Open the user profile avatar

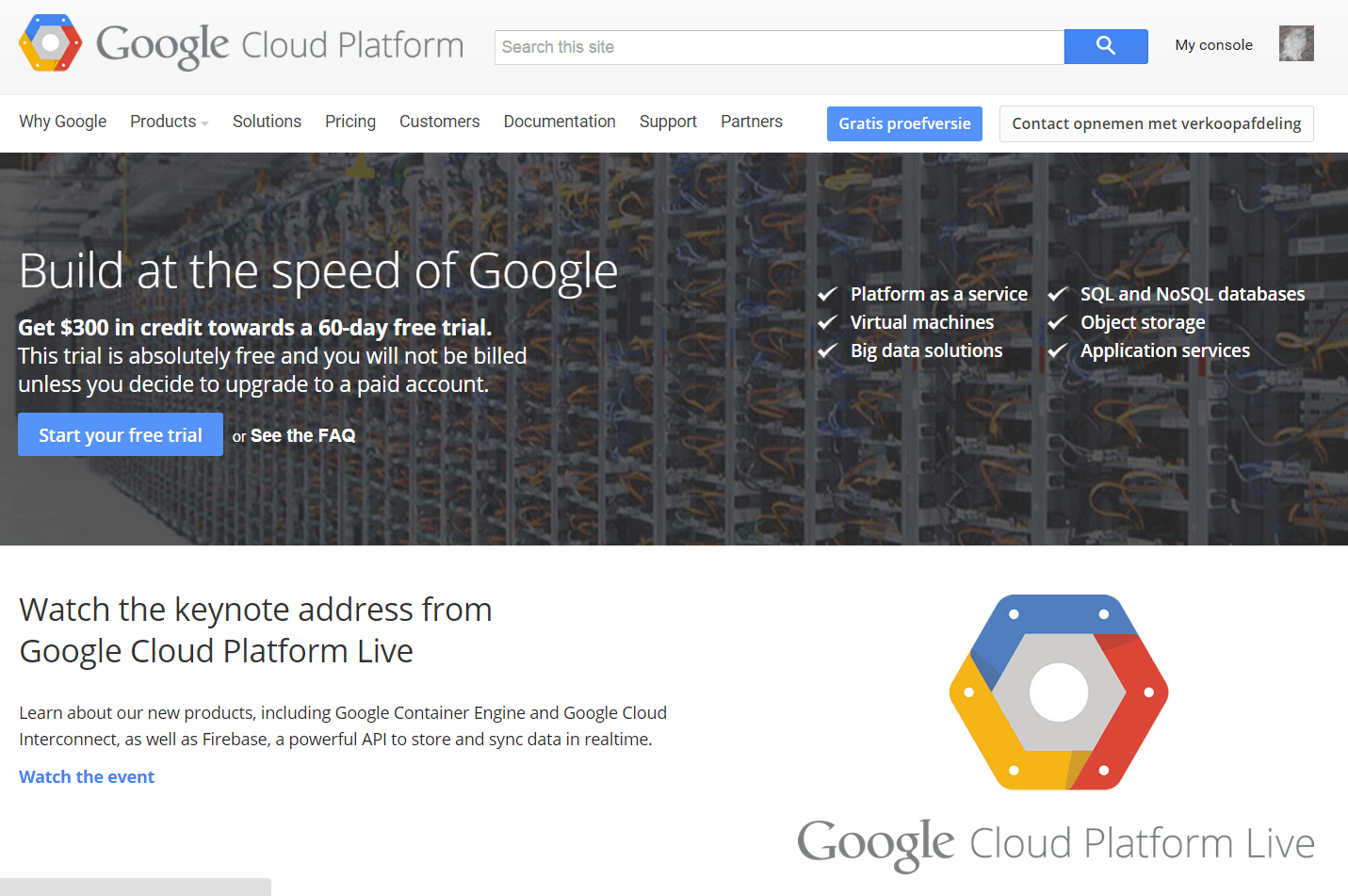(1296, 43)
